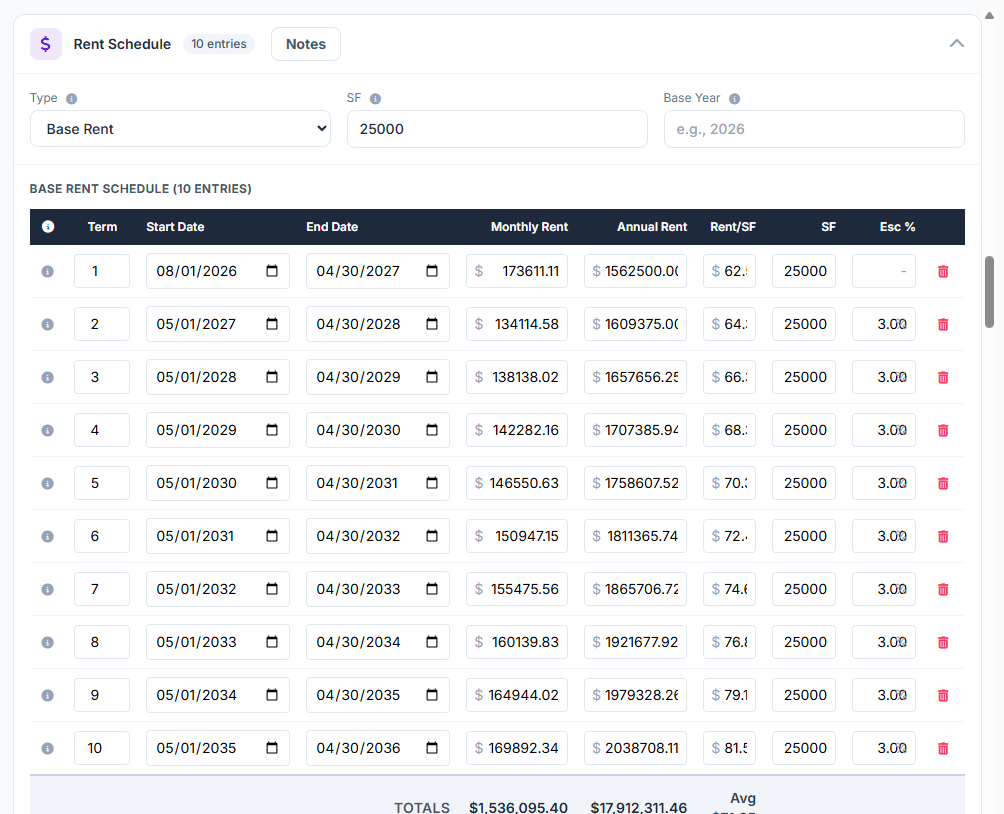Click info icon beside term 3 row
The width and height of the screenshot is (1004, 814).
click(47, 377)
